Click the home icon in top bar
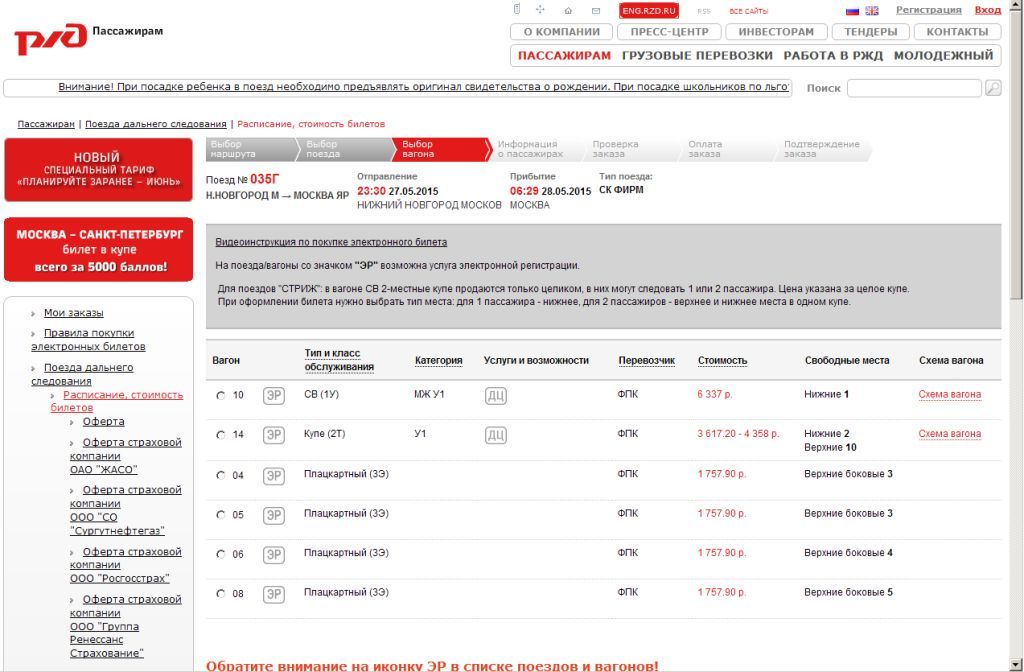The height and width of the screenshot is (672, 1024). [567, 11]
